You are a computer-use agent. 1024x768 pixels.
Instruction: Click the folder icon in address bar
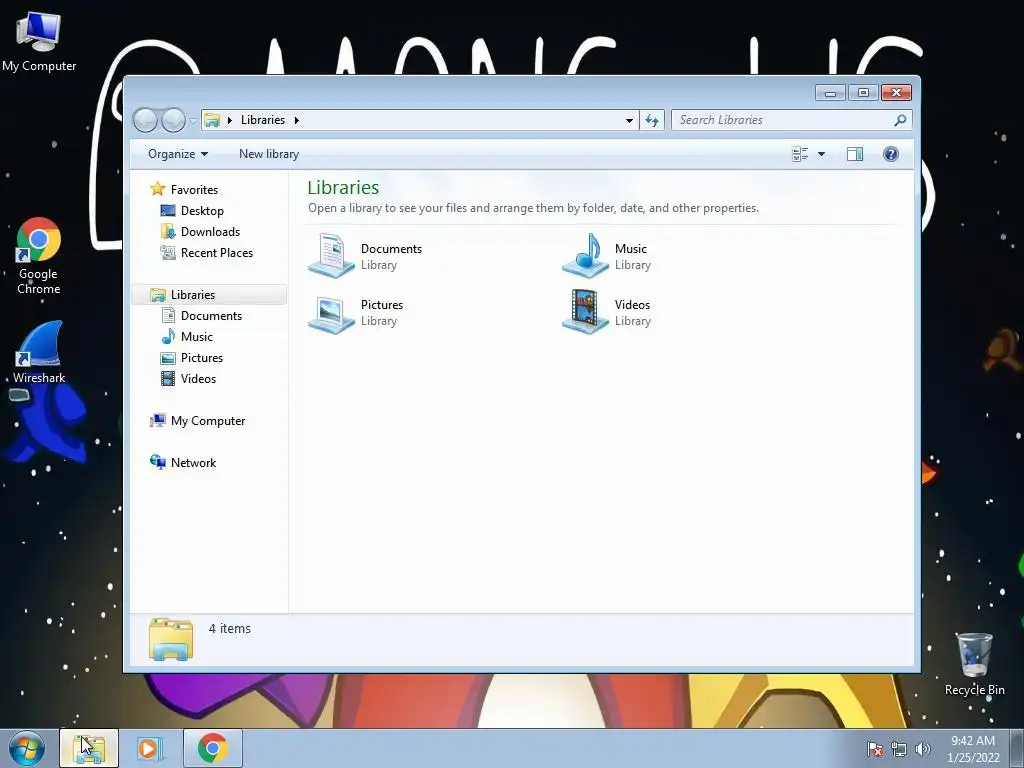(212, 120)
